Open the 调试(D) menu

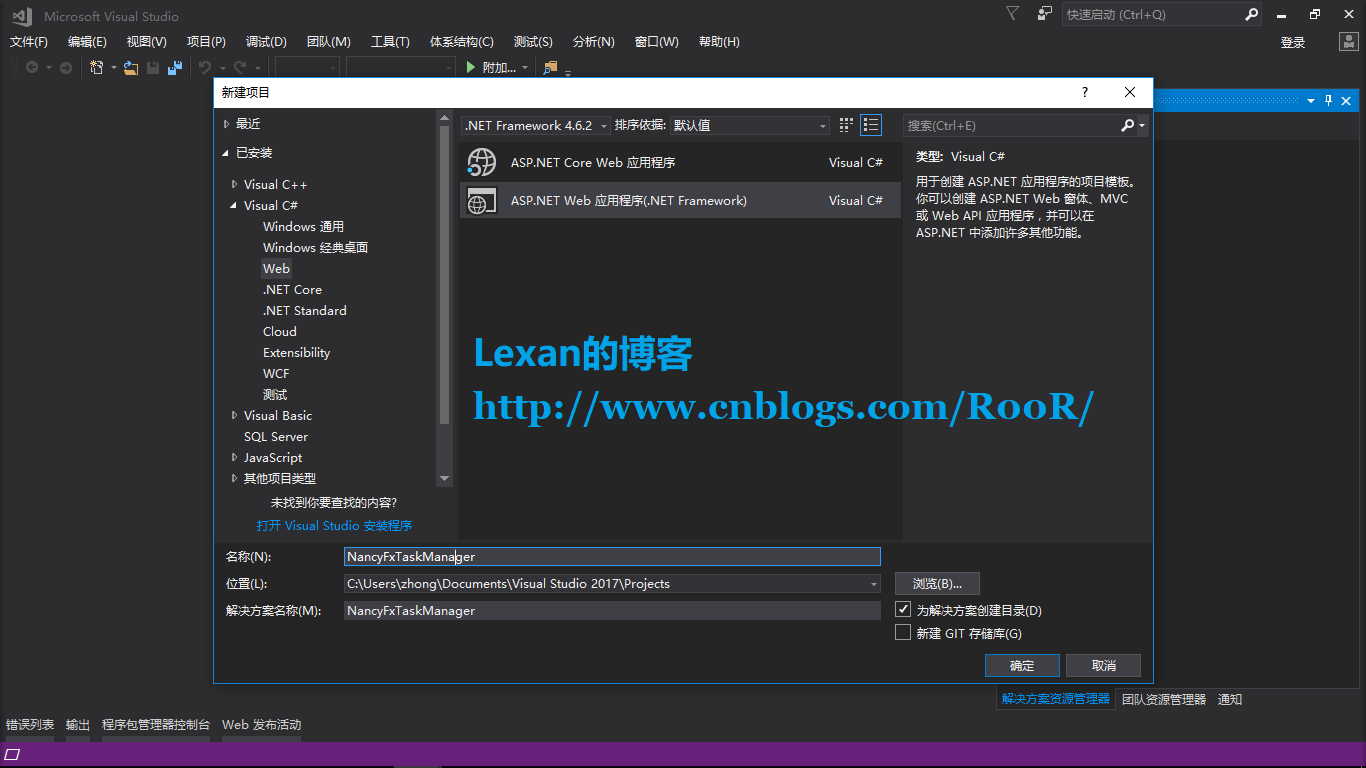[266, 42]
